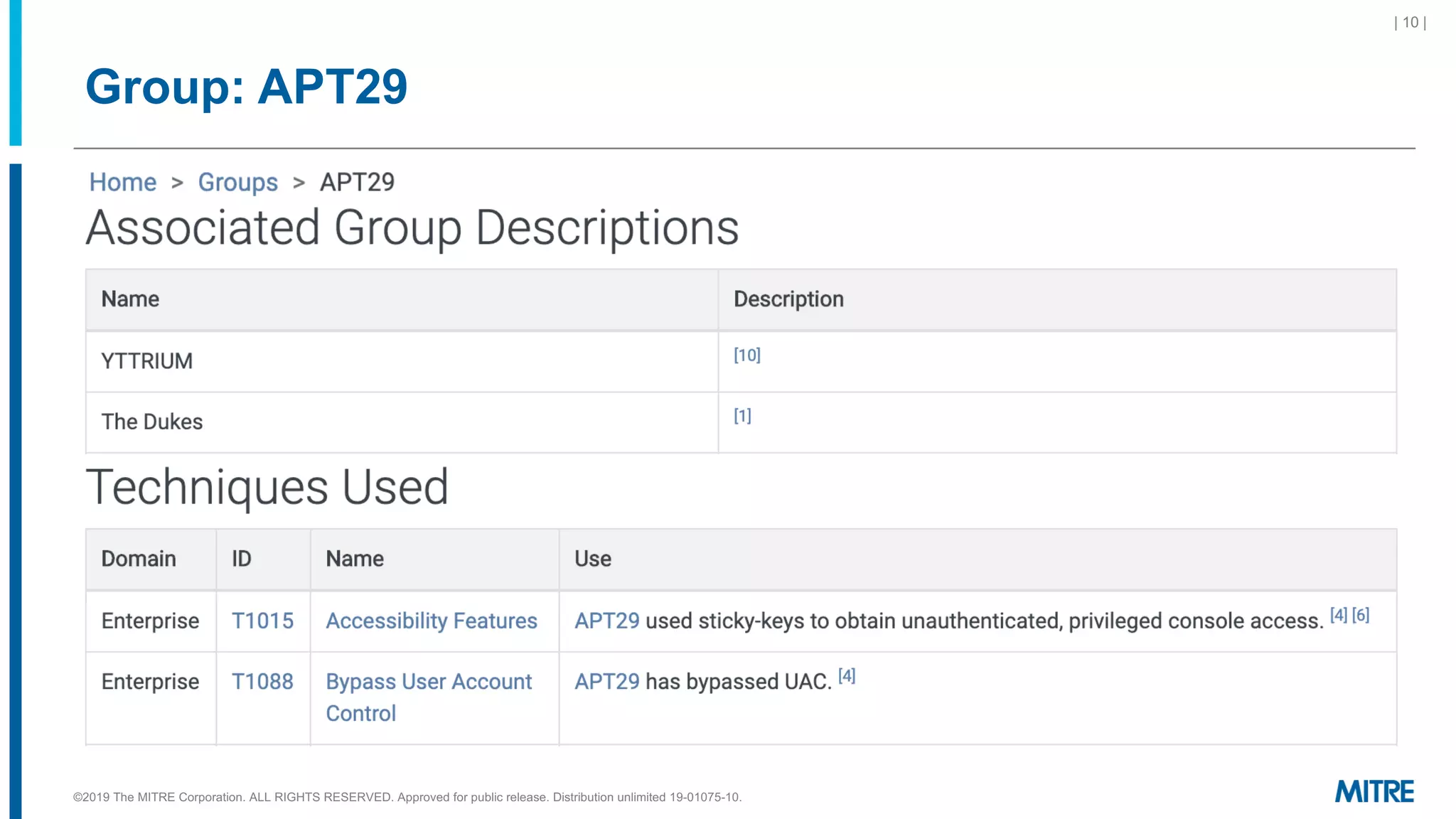Open citation [1] for The Dukes
The width and height of the screenshot is (1456, 819).
(742, 416)
